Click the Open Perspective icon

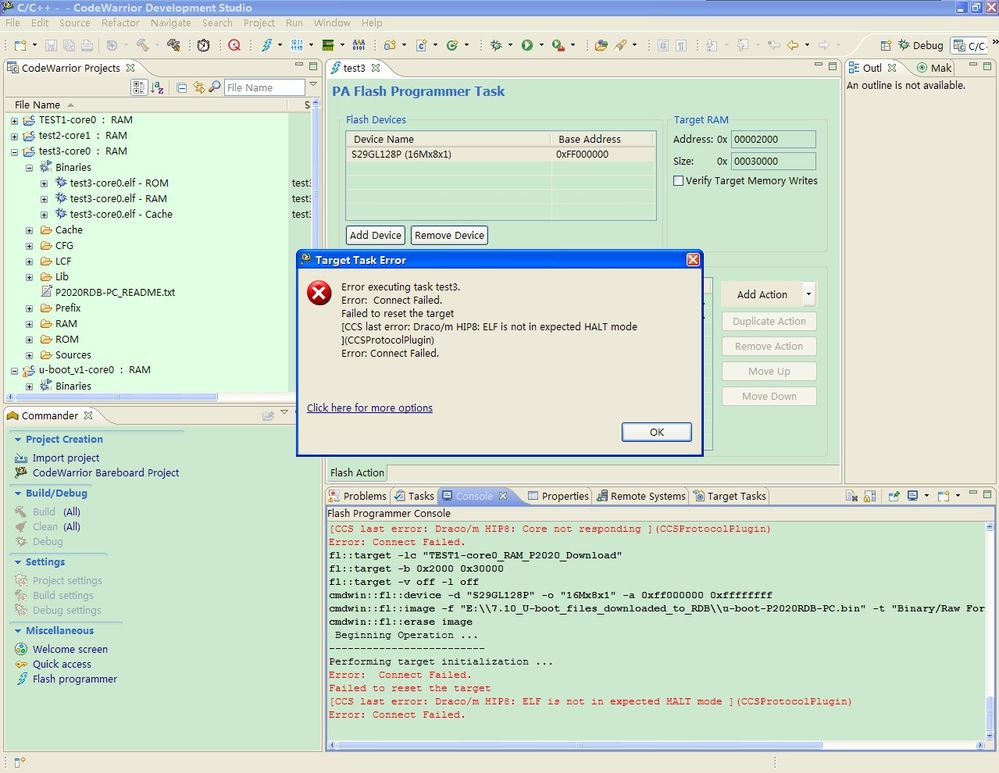[x=886, y=46]
